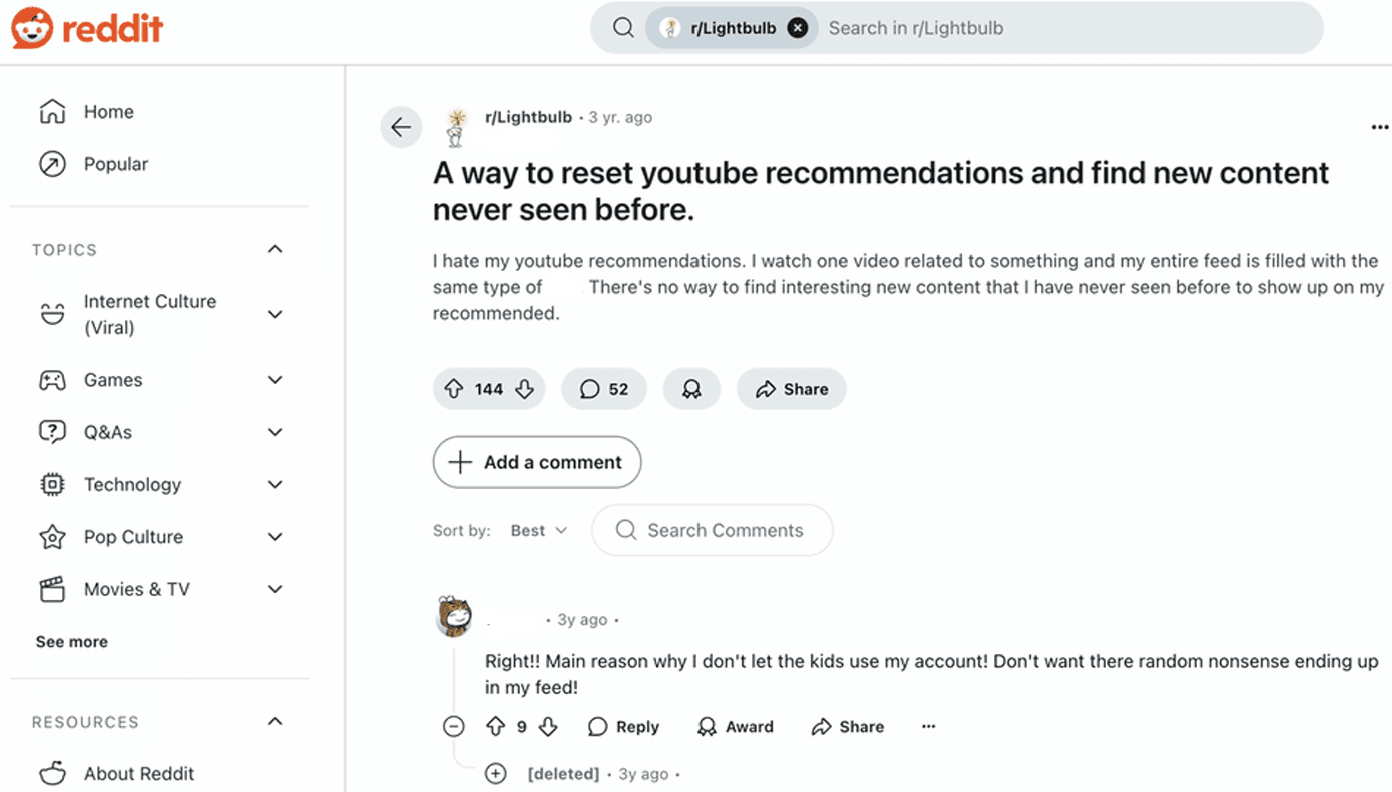The image size is (1392, 792).
Task: Open the r/Lightbulb subreddit link
Action: point(528,117)
